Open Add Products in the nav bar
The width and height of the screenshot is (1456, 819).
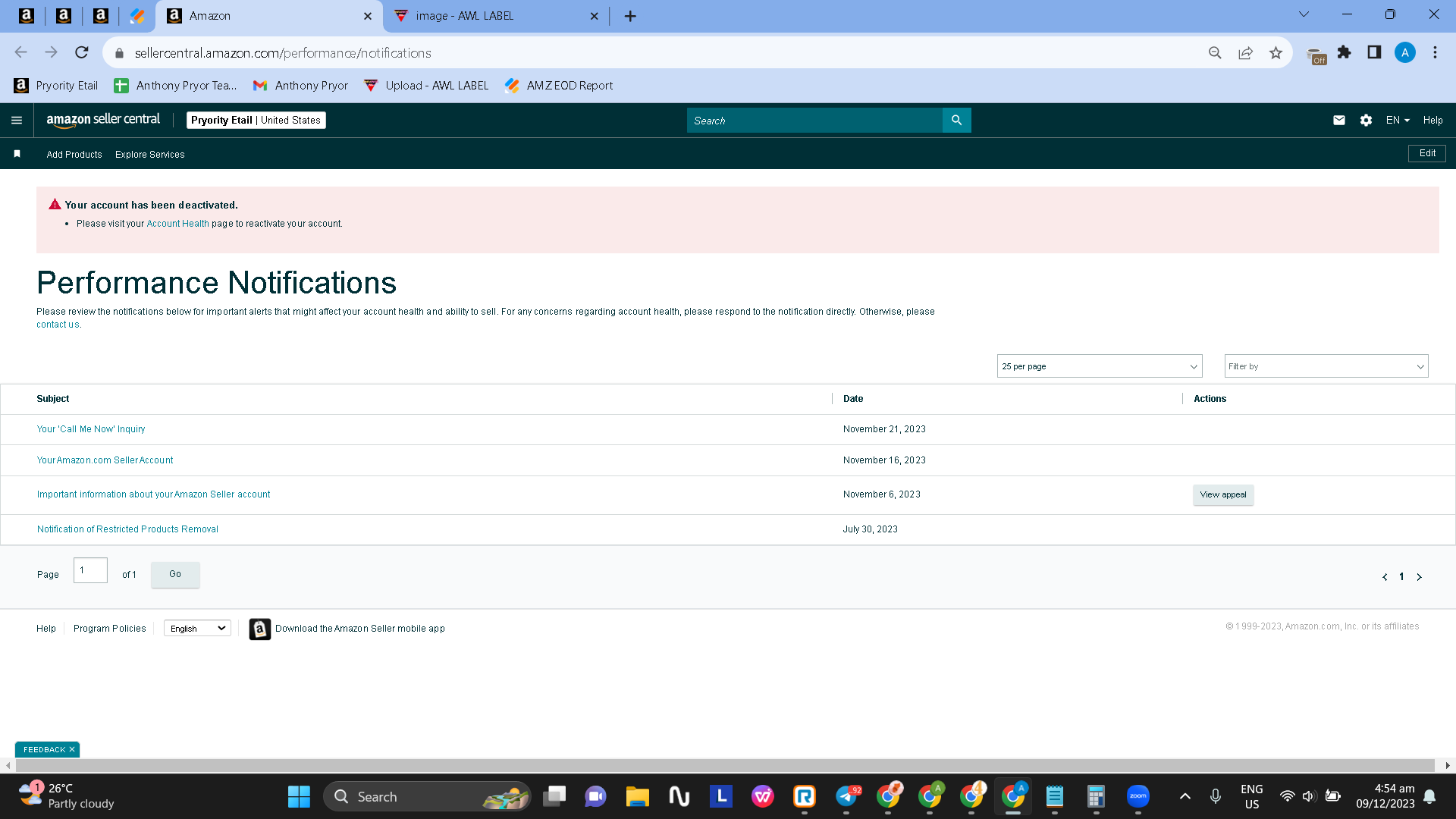point(74,155)
